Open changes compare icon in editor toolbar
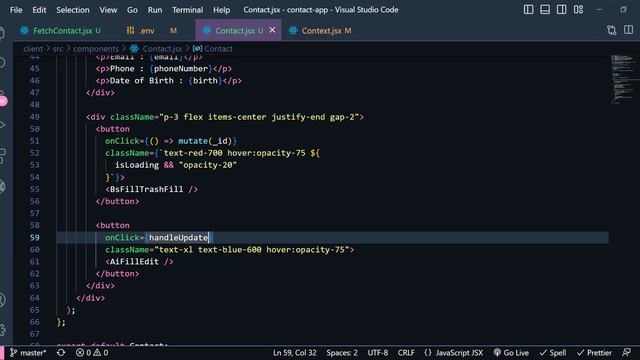This screenshot has height=360, width=640. point(611,30)
